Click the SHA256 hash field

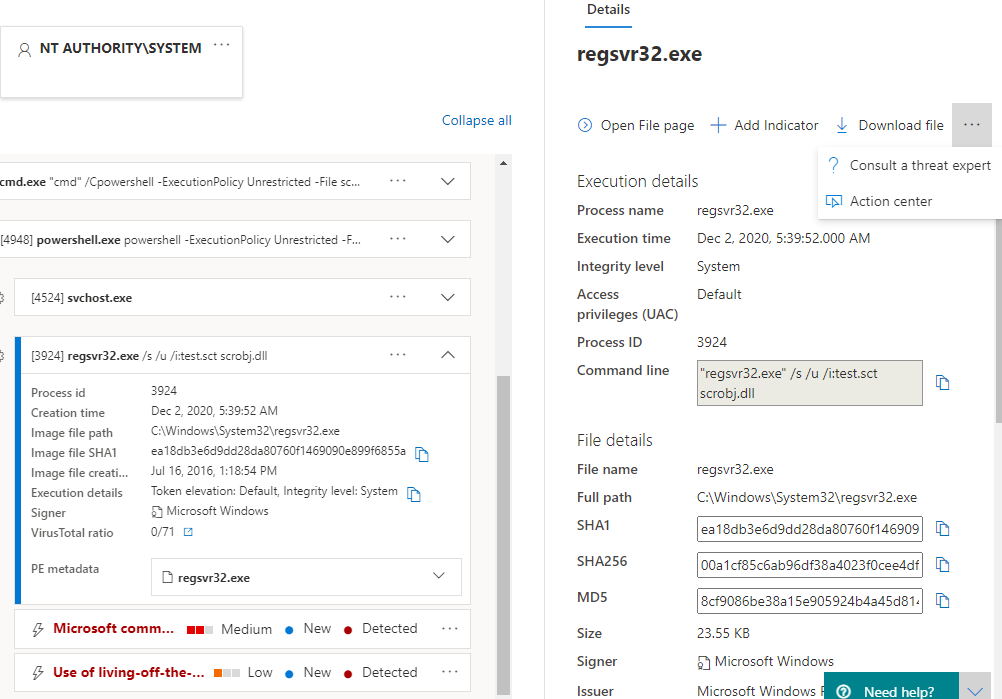[x=809, y=565]
